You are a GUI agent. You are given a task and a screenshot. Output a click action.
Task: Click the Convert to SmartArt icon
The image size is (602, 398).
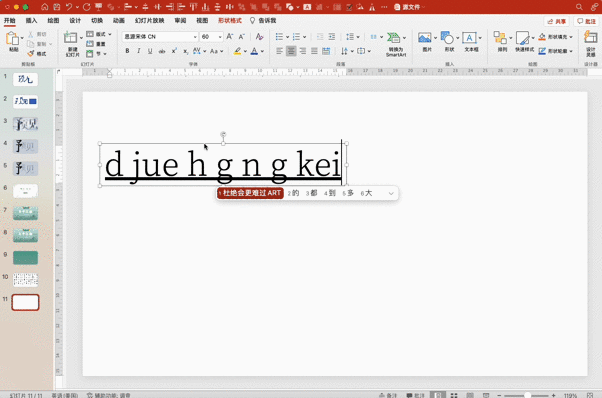(x=394, y=38)
